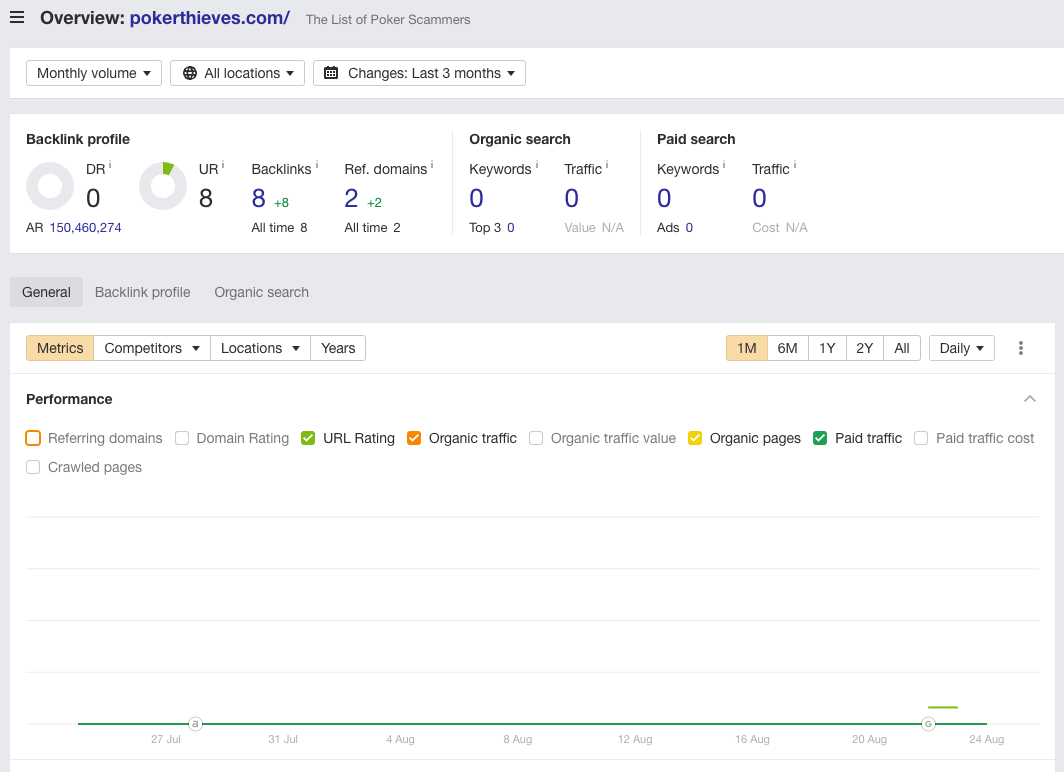Click the Paid search Traffic info icon

(x=795, y=165)
